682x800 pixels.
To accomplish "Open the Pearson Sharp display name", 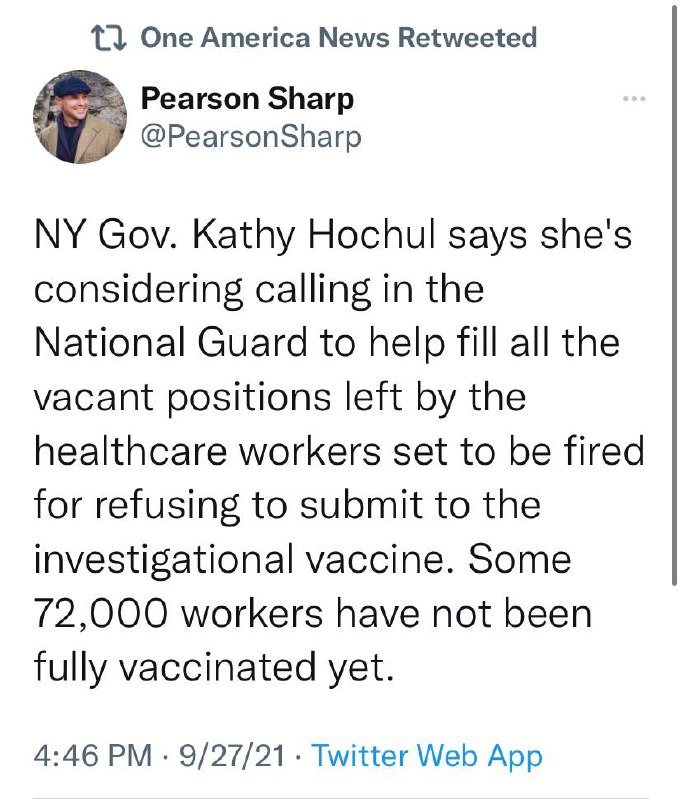I will click(247, 99).
